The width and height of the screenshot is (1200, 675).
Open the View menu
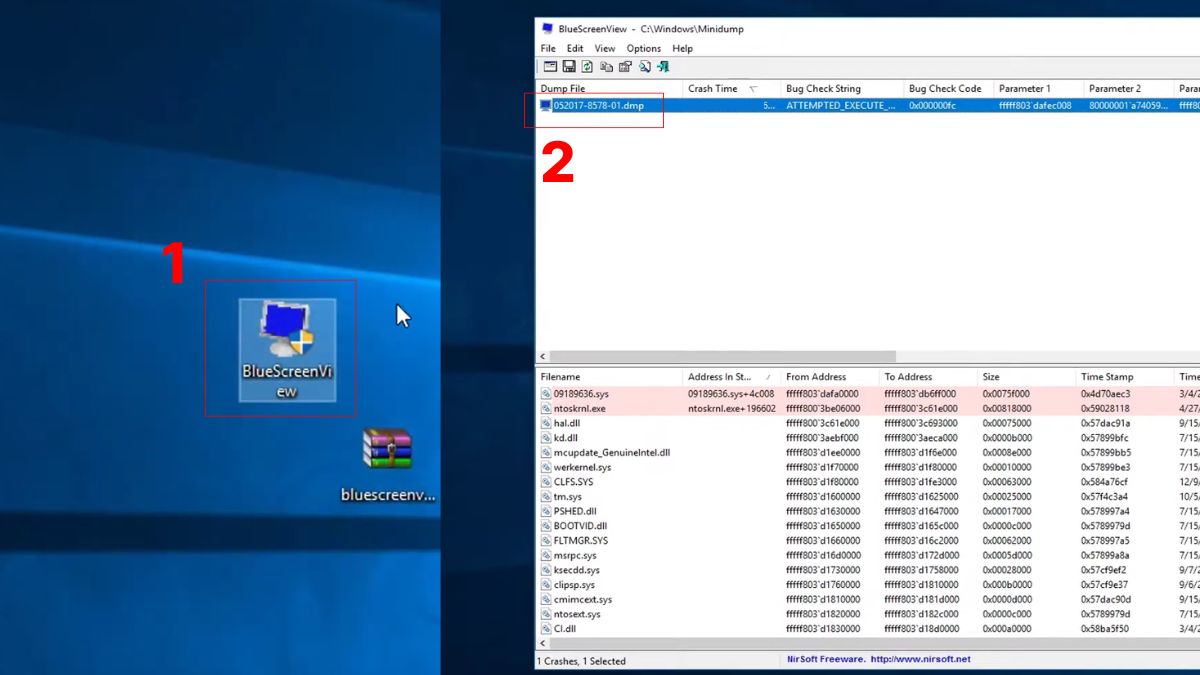coord(605,48)
